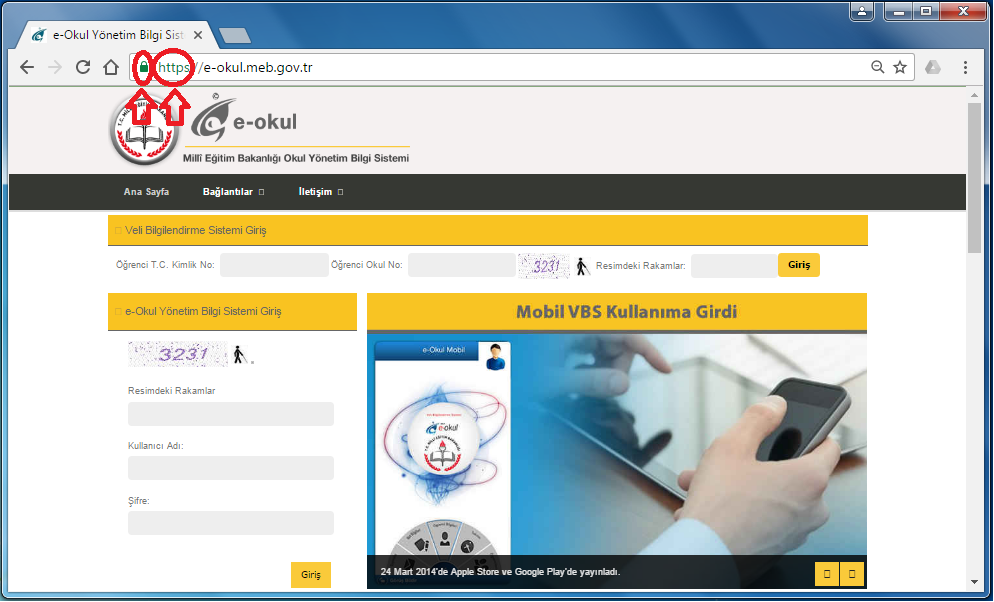Click the Resimdeki Rakamlar field in Yönetim panel

tap(231, 414)
